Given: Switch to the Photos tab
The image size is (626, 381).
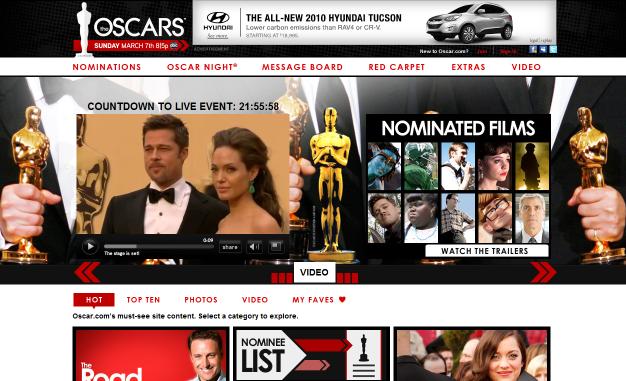Looking at the screenshot, I should pyautogui.click(x=201, y=300).
